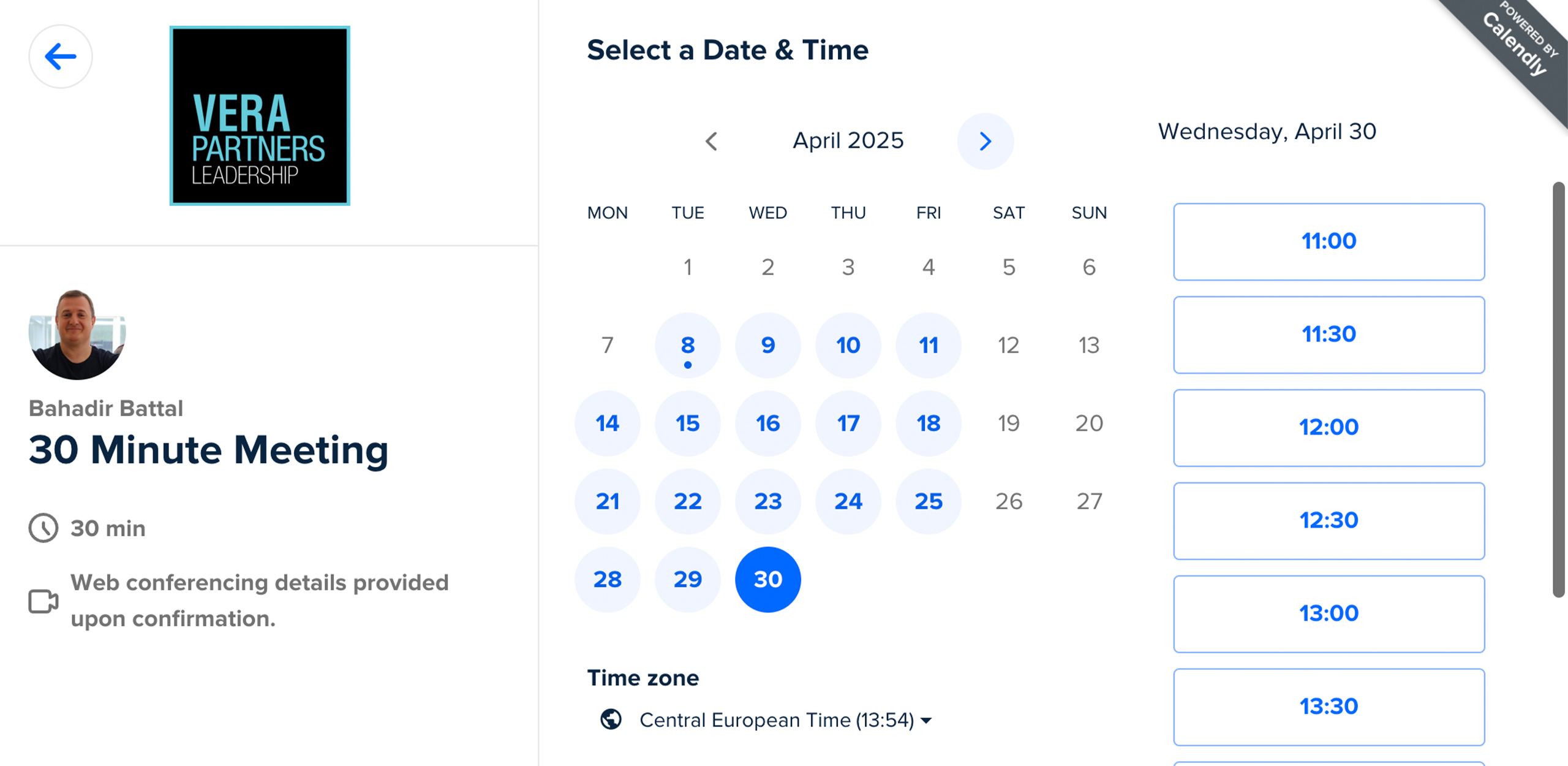Screen dimensions: 1568x766
Task: Book the 11:30 time slot
Action: (x=1329, y=335)
